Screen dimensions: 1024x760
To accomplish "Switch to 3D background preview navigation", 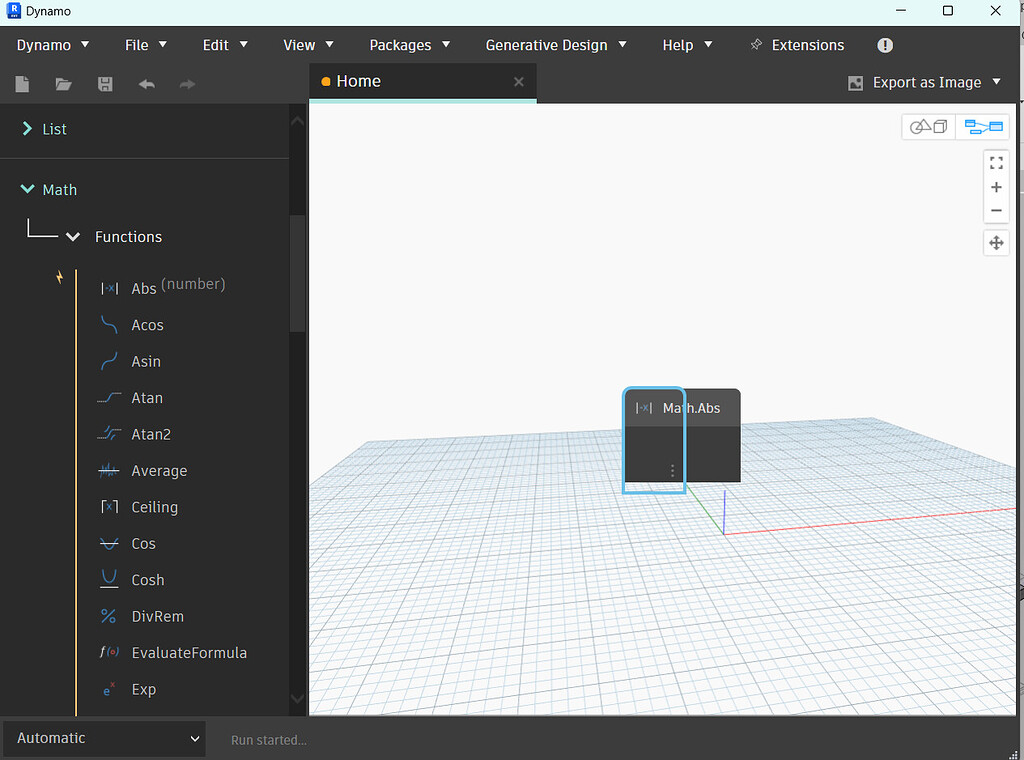I will click(x=929, y=127).
